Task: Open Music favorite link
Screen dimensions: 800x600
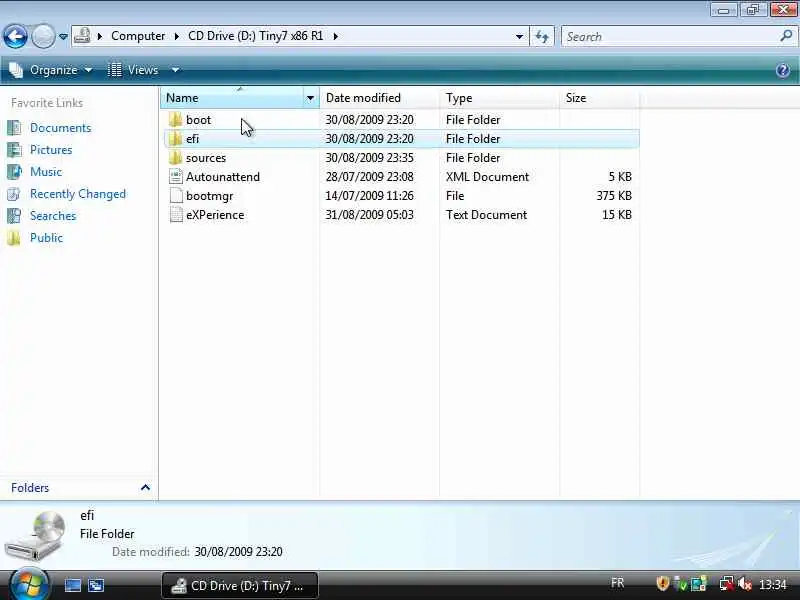Action: [45, 172]
